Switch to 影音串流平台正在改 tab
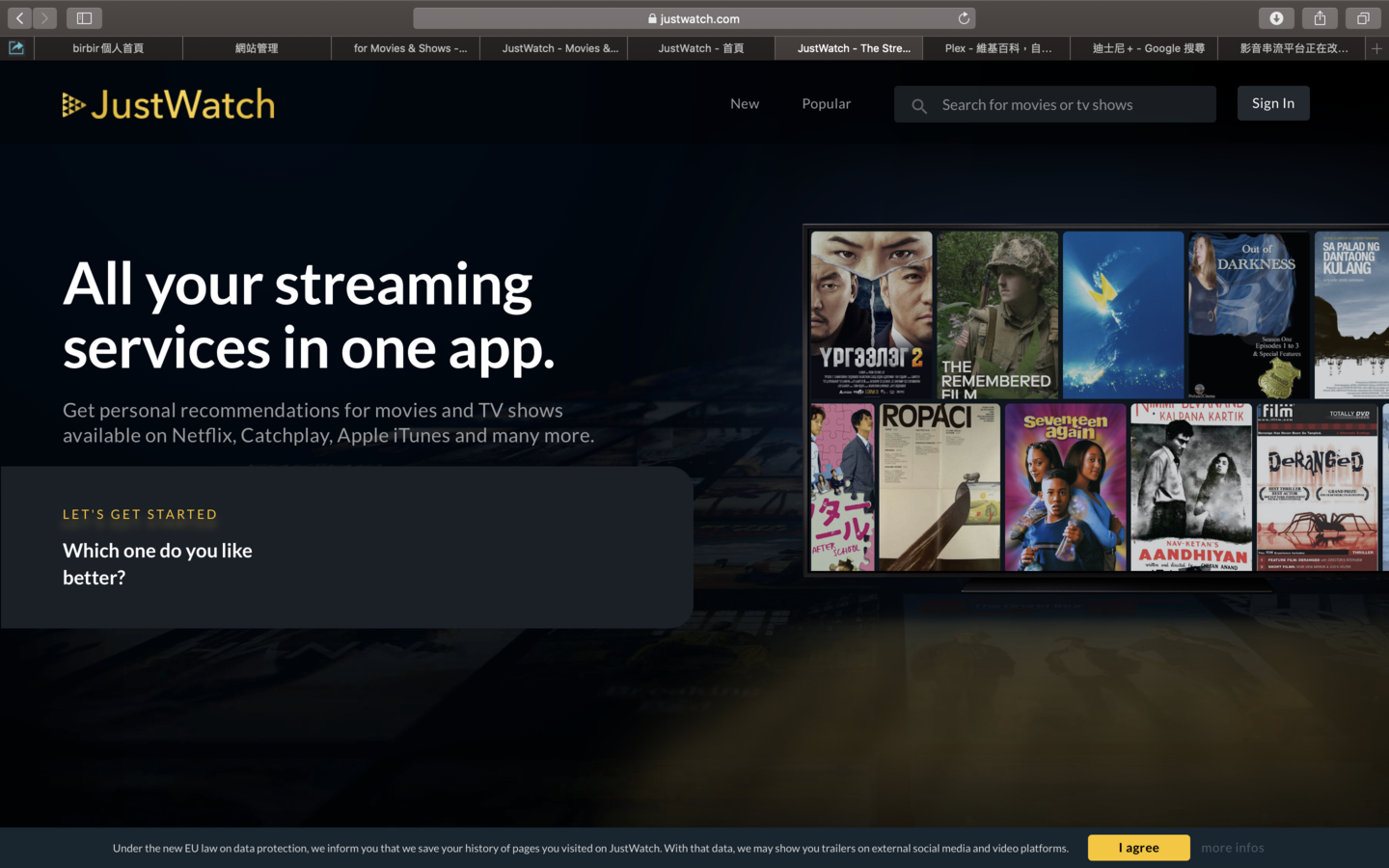1389x868 pixels. pyautogui.click(x=1293, y=48)
